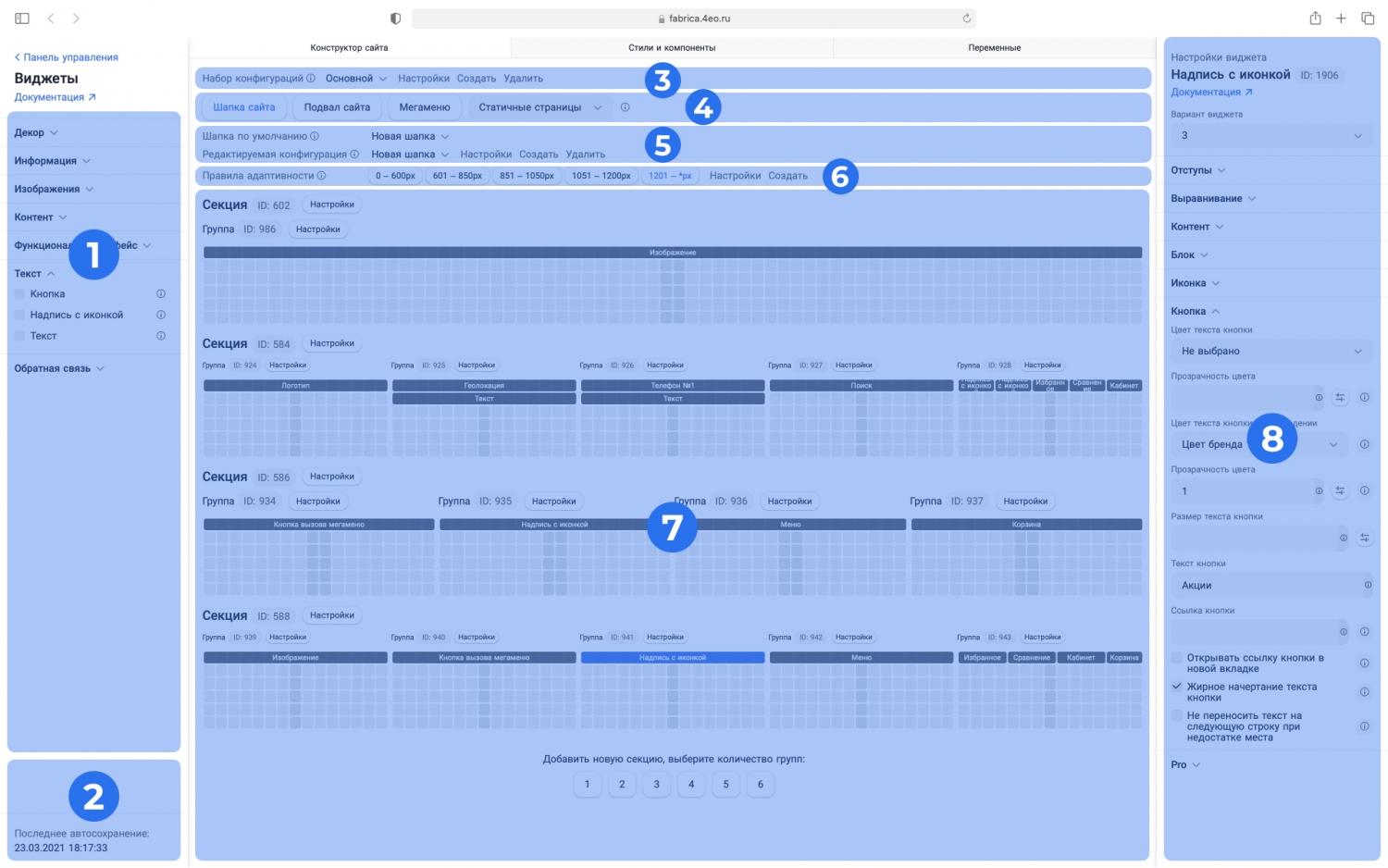1388x868 pixels.
Task: Click the Текст кнопки field containing Акции
Action: click(1265, 586)
